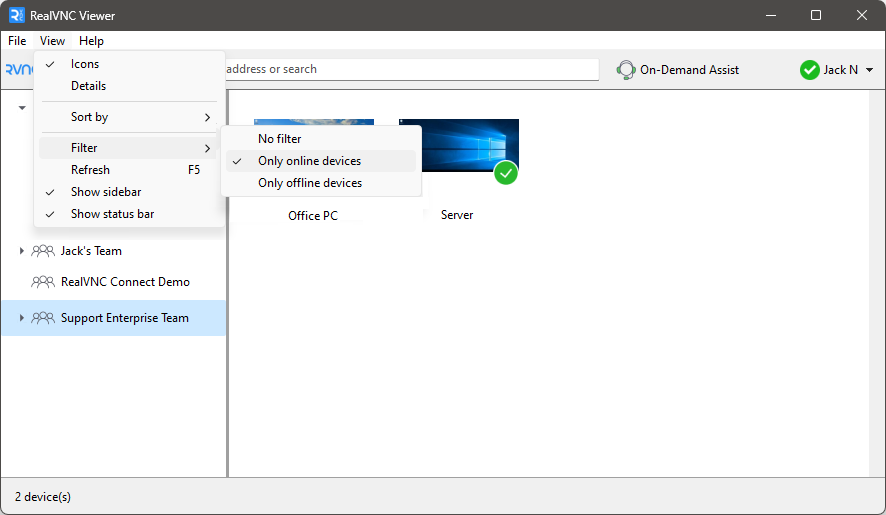Click the Support Enterprise Team group icon
This screenshot has width=886, height=515.
coord(43,318)
